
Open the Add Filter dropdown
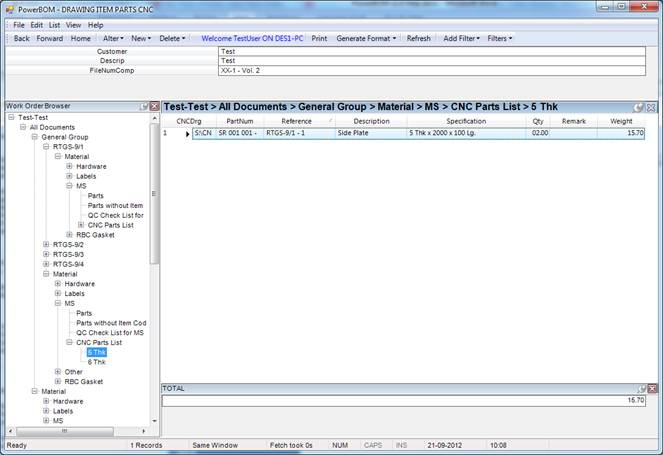[462, 38]
